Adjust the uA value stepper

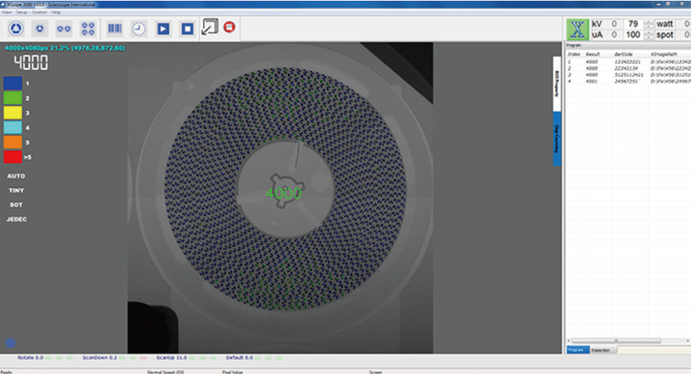pos(649,35)
